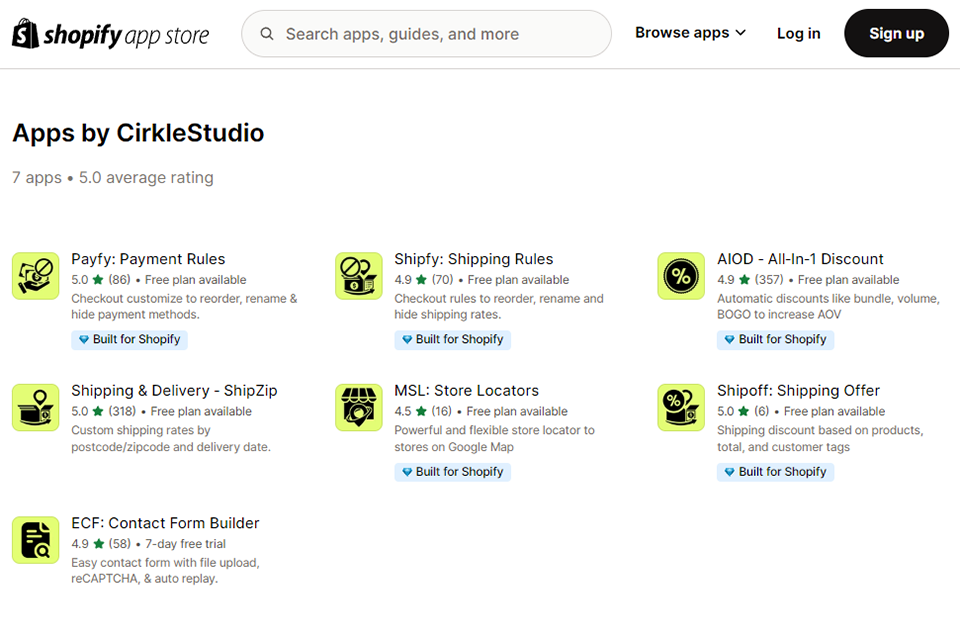Click Built for Shopify badge under AIOD
Image resolution: width=960 pixels, height=640 pixels.
tap(775, 339)
